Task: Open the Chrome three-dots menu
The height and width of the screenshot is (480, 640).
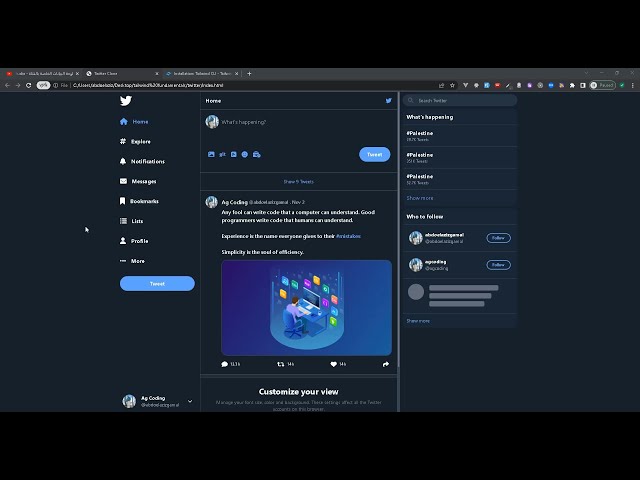Action: coord(633,85)
